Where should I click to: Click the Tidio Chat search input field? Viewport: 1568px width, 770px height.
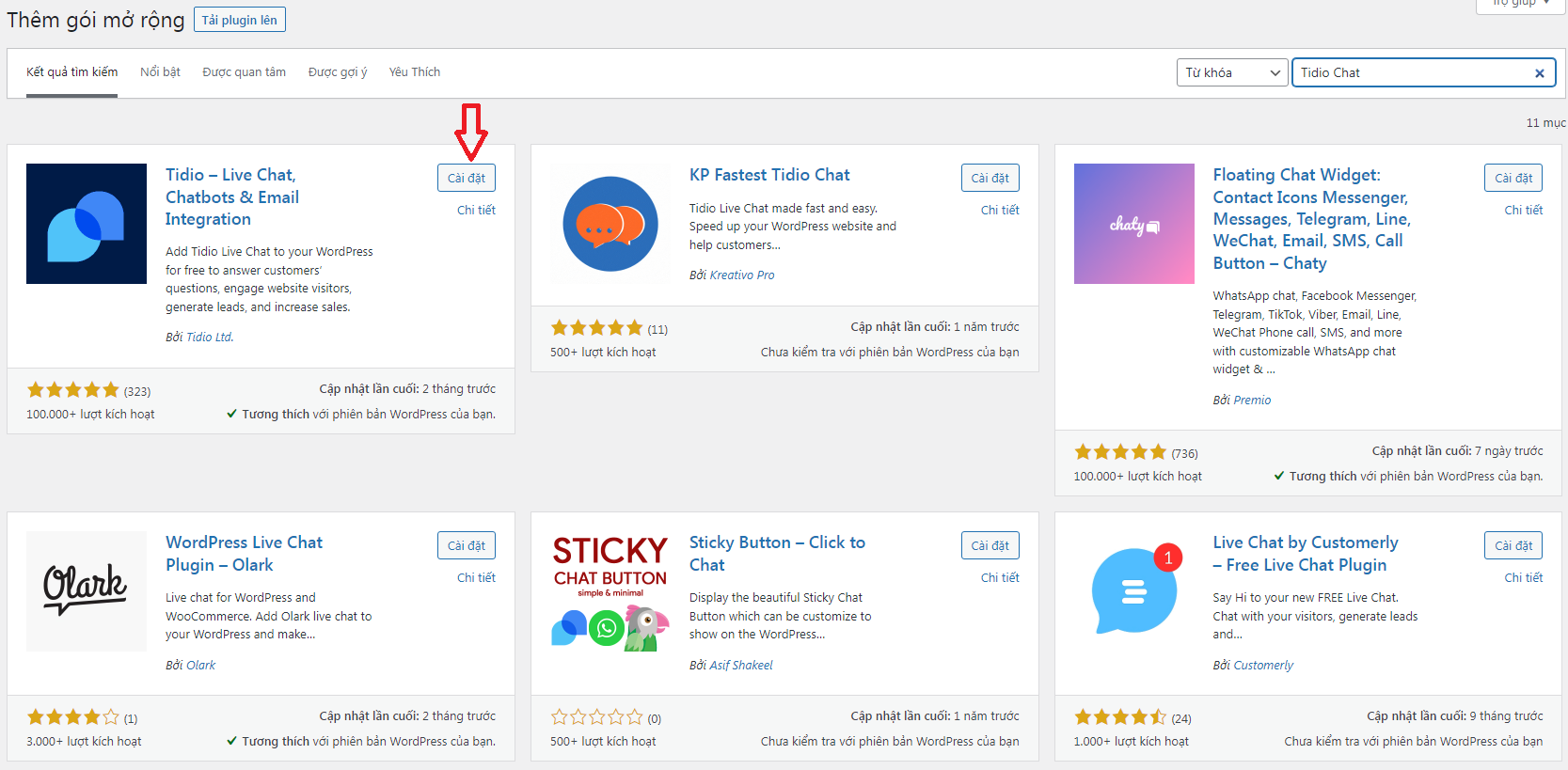pos(1411,73)
